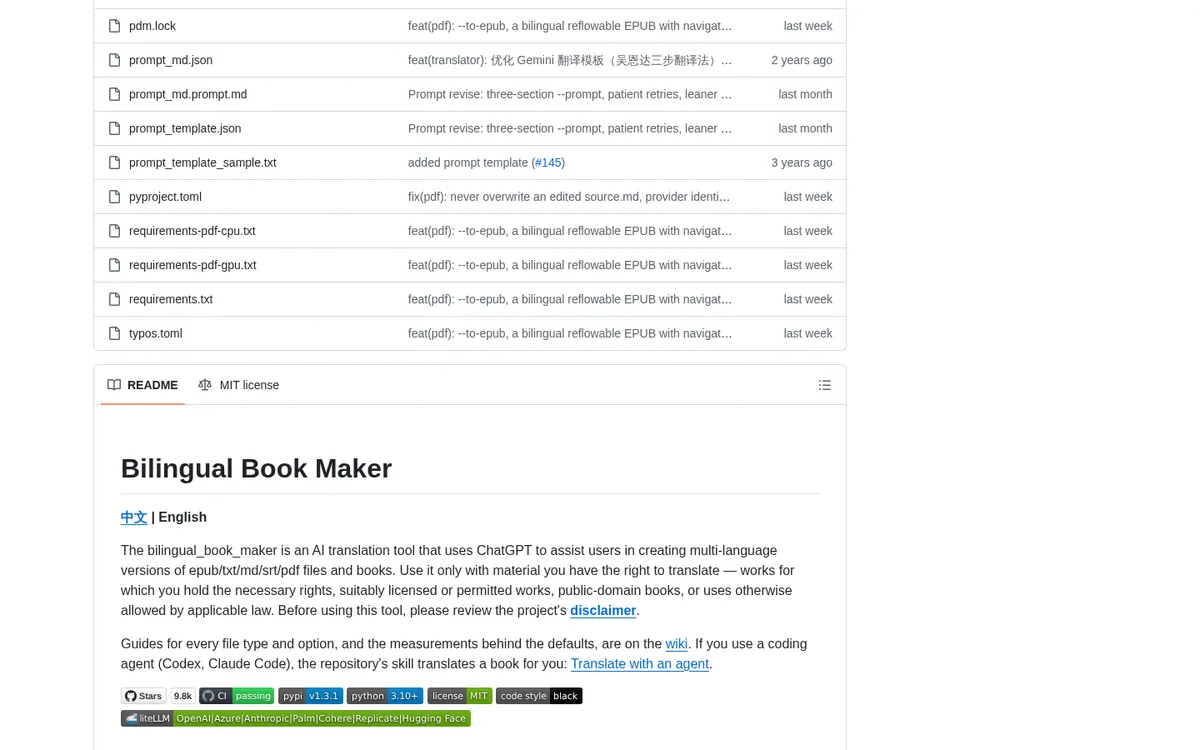The image size is (1200, 750).
Task: Open the prompt_md.json file
Action: coord(171,60)
